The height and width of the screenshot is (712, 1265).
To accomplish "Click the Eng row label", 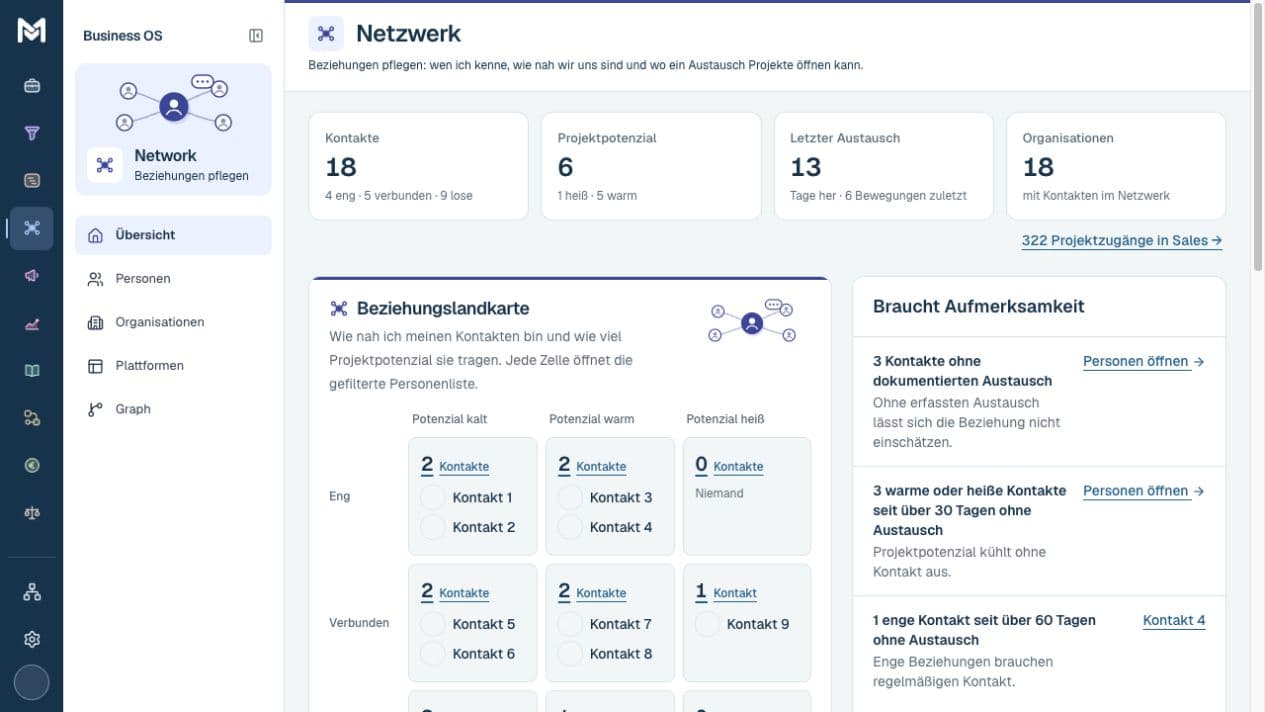I will click(x=340, y=496).
